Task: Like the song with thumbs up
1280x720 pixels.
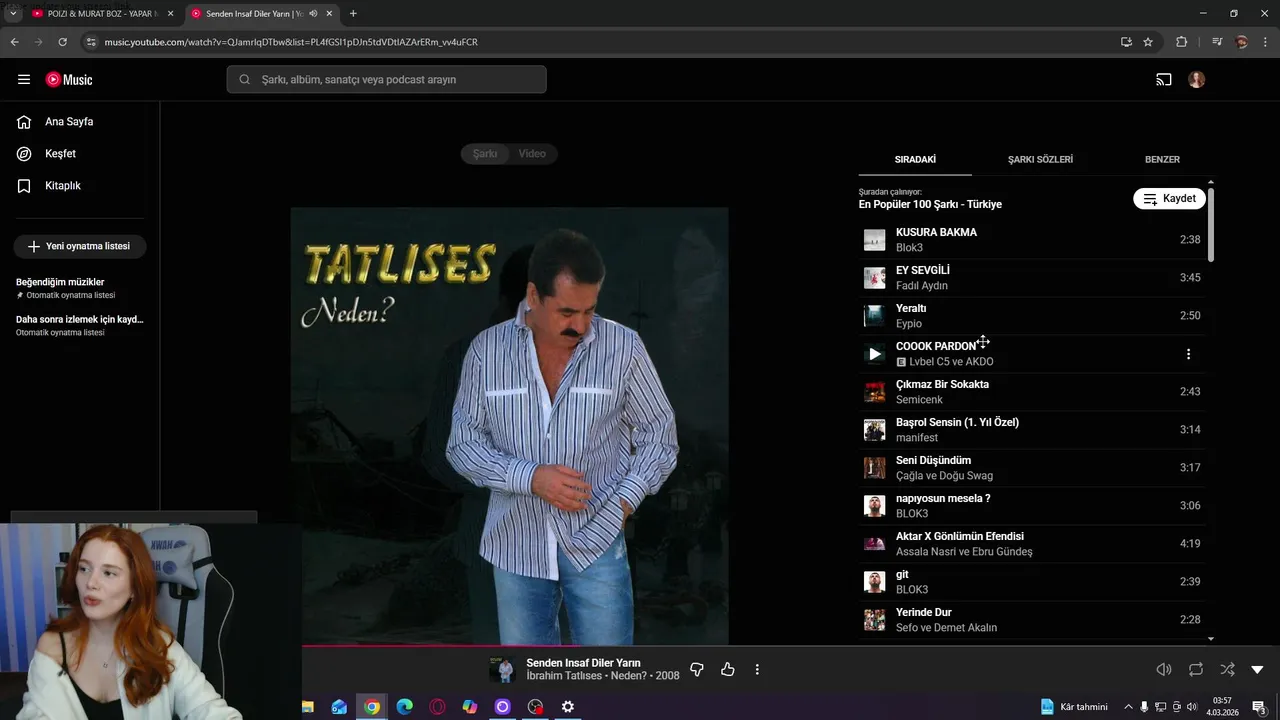Action: point(728,669)
